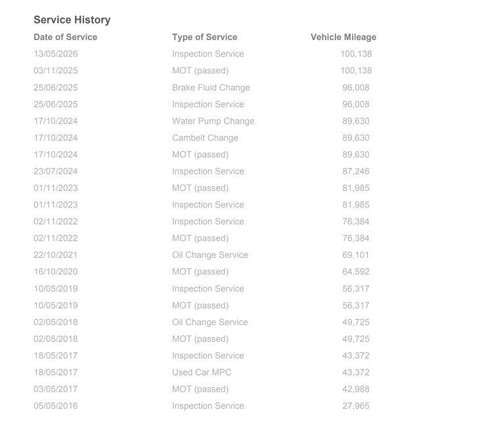Click the Used Car MPC entry
The image size is (480, 435).
point(202,372)
